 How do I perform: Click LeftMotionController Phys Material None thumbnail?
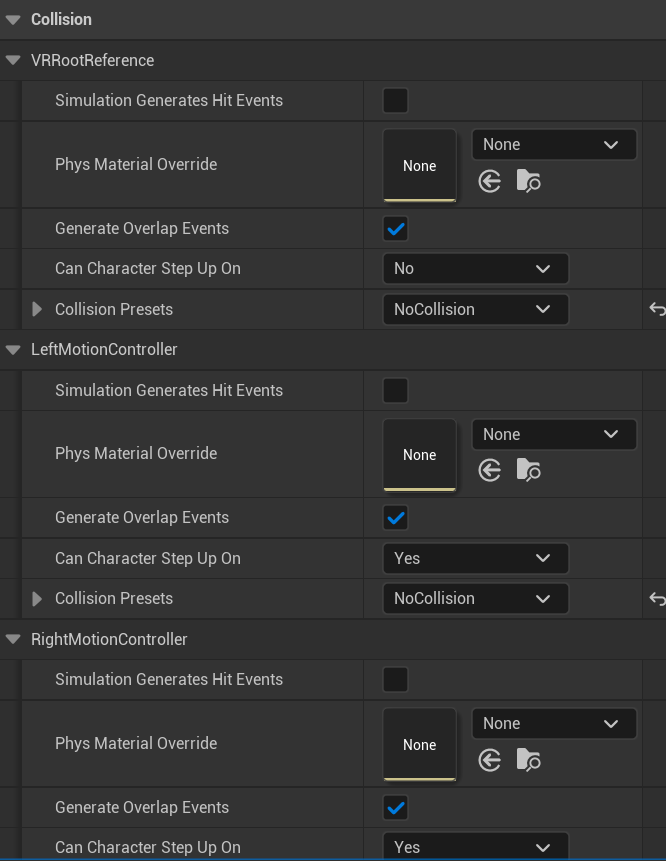[419, 455]
